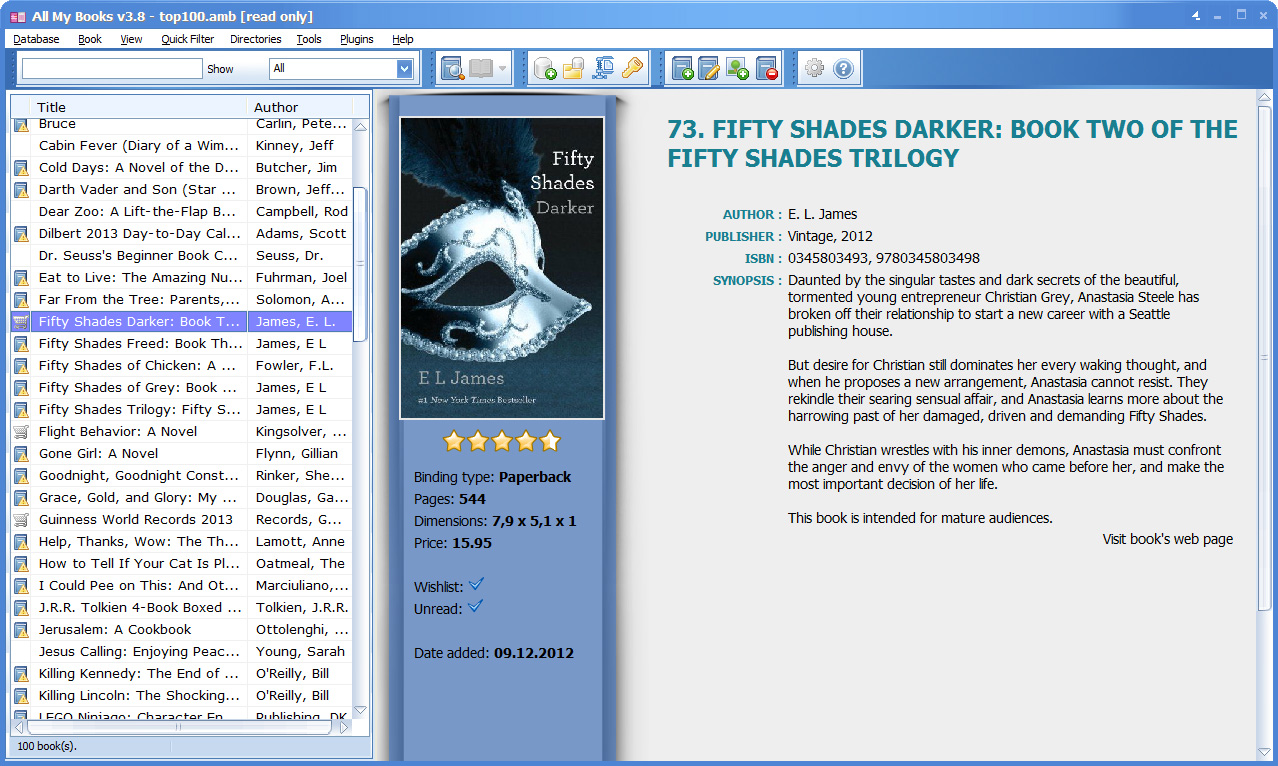Viewport: 1278px width, 766px height.
Task: Open the Plugins menu
Action: pos(356,39)
